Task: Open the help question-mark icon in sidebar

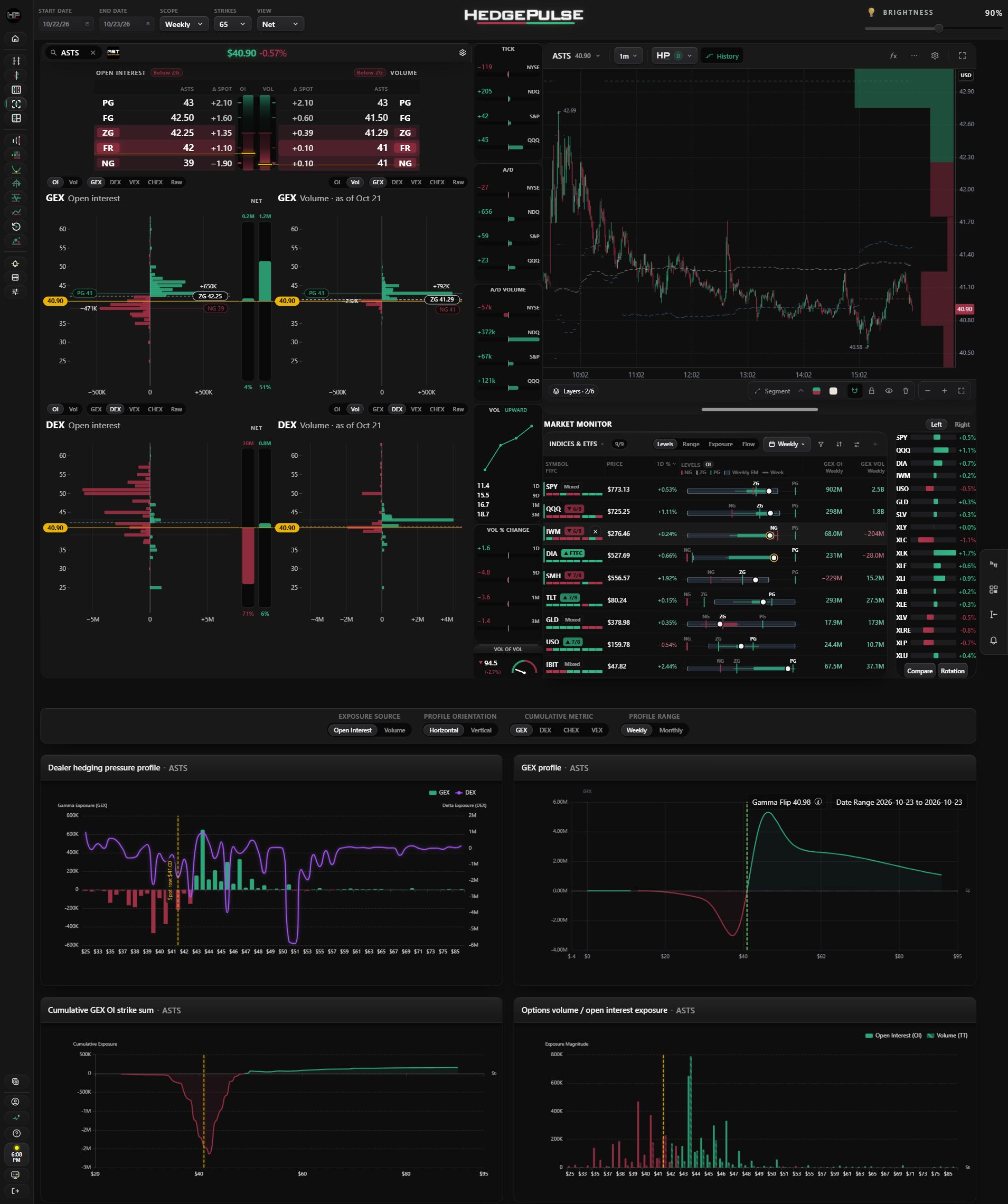Action: 16,1133
